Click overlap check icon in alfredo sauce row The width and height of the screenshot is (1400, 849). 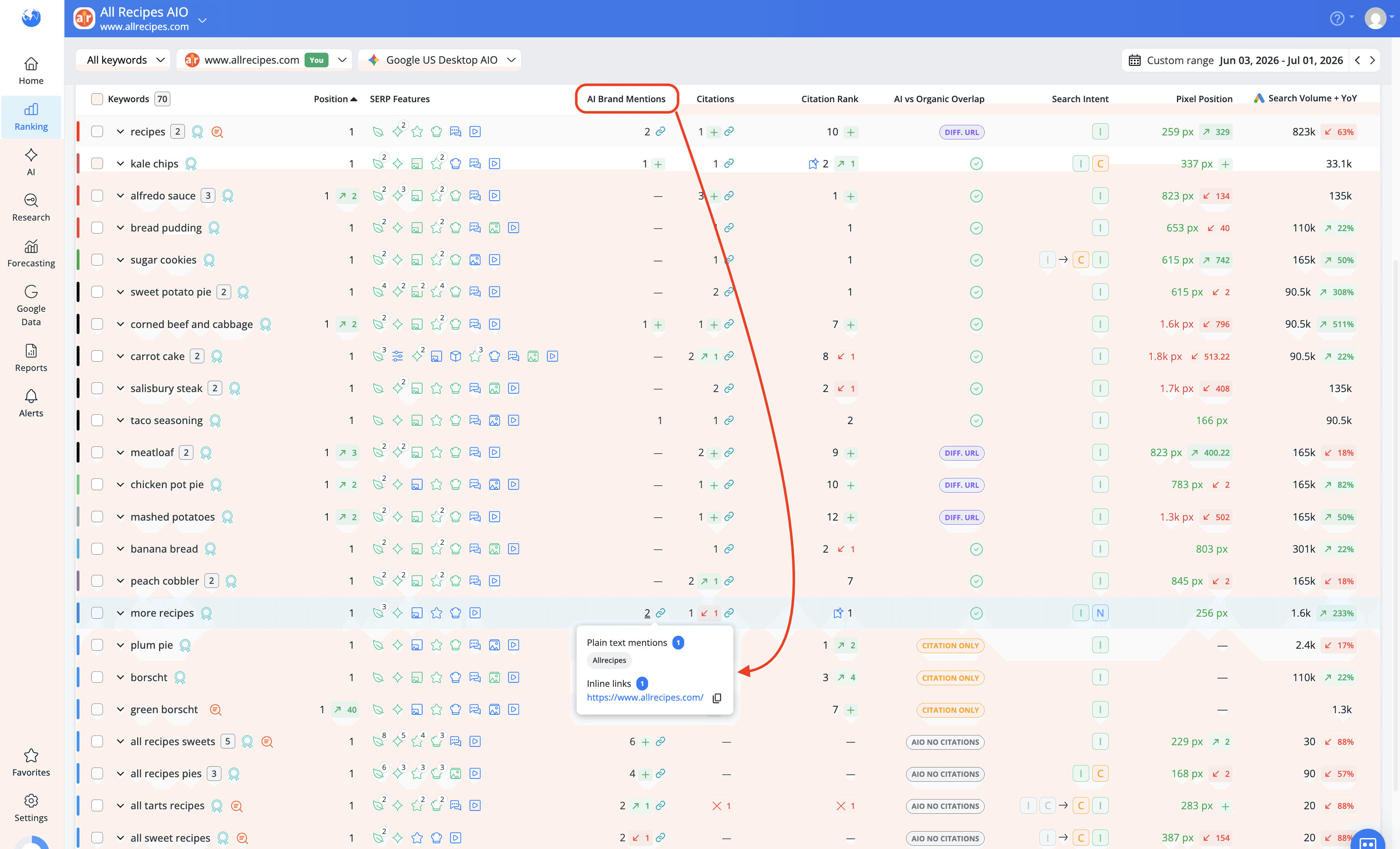[x=976, y=196]
